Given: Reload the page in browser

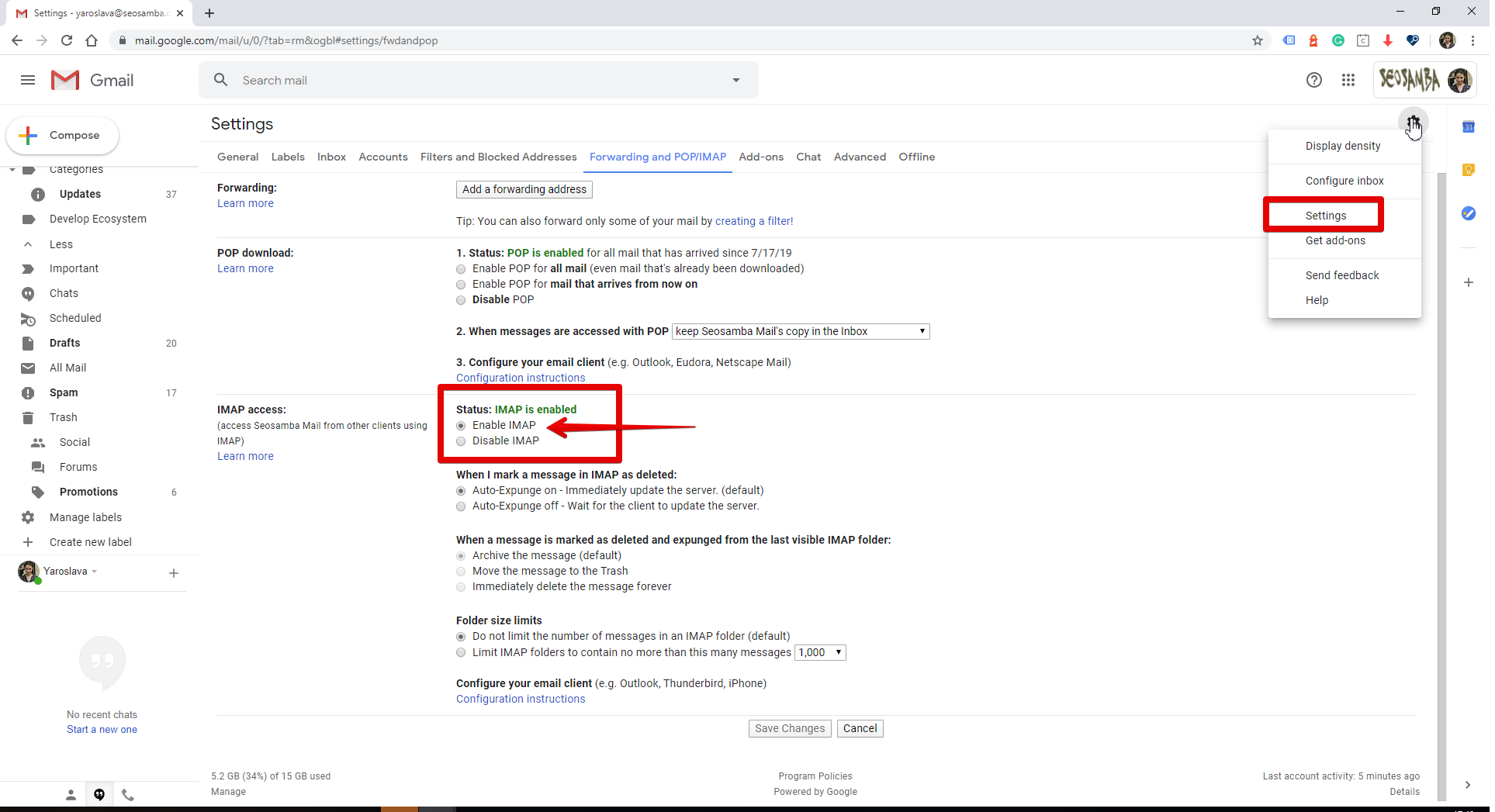Looking at the screenshot, I should (67, 40).
